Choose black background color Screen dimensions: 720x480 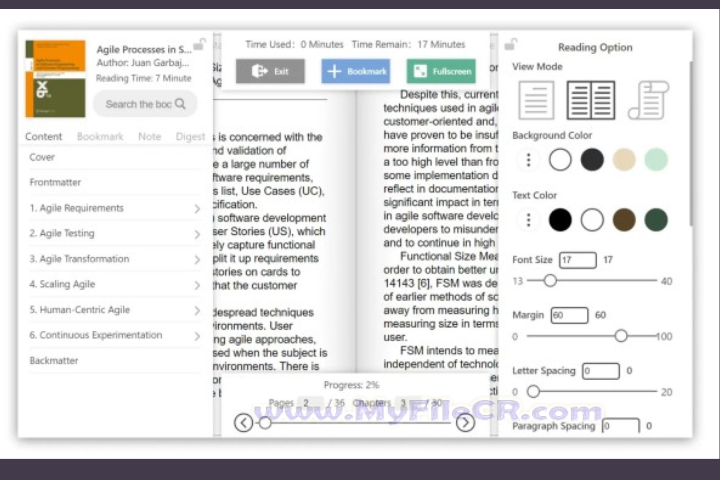(x=592, y=160)
